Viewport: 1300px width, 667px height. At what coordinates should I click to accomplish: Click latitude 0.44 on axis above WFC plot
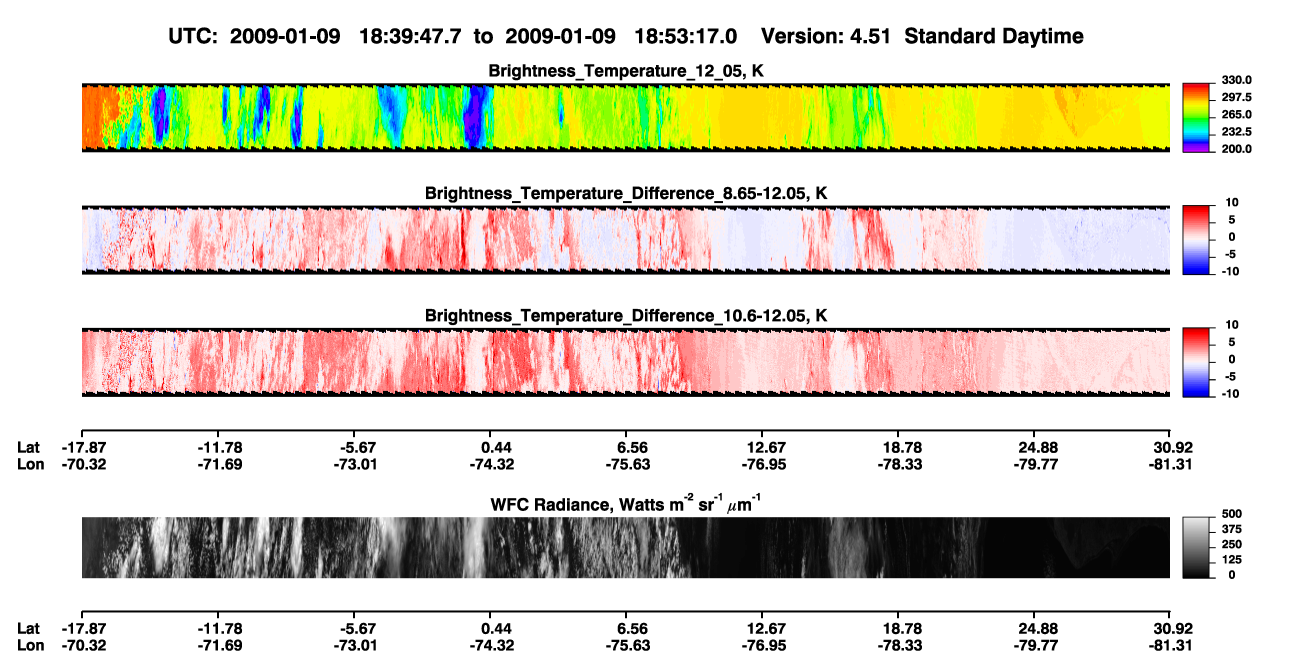pos(496,447)
